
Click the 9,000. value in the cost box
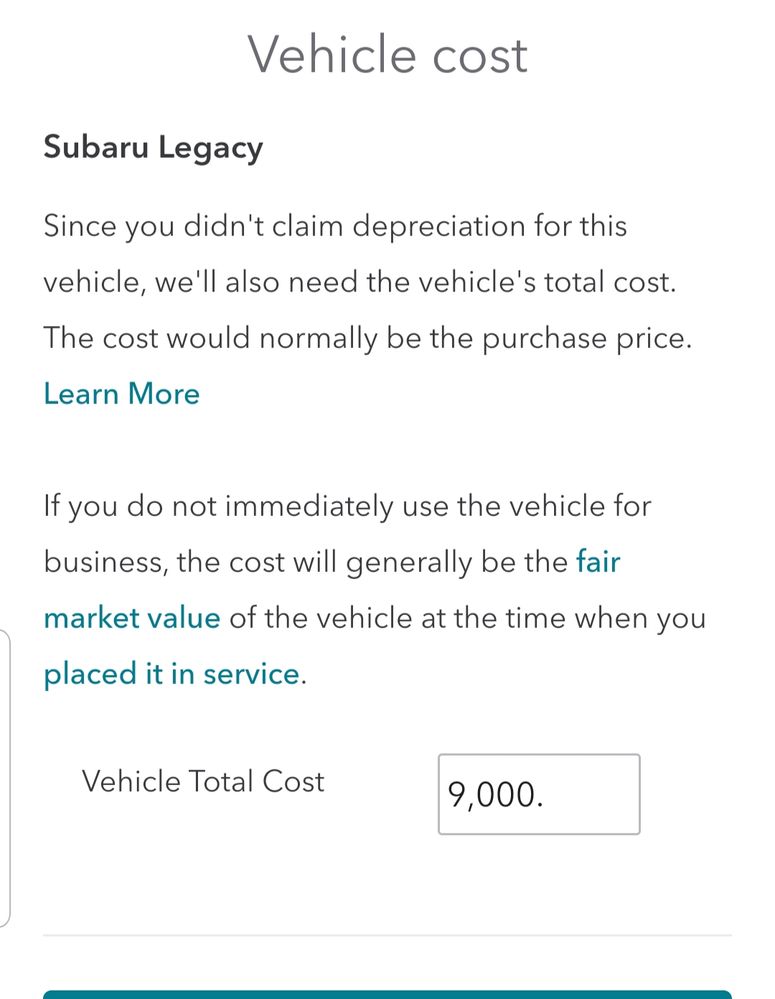pyautogui.click(x=495, y=795)
